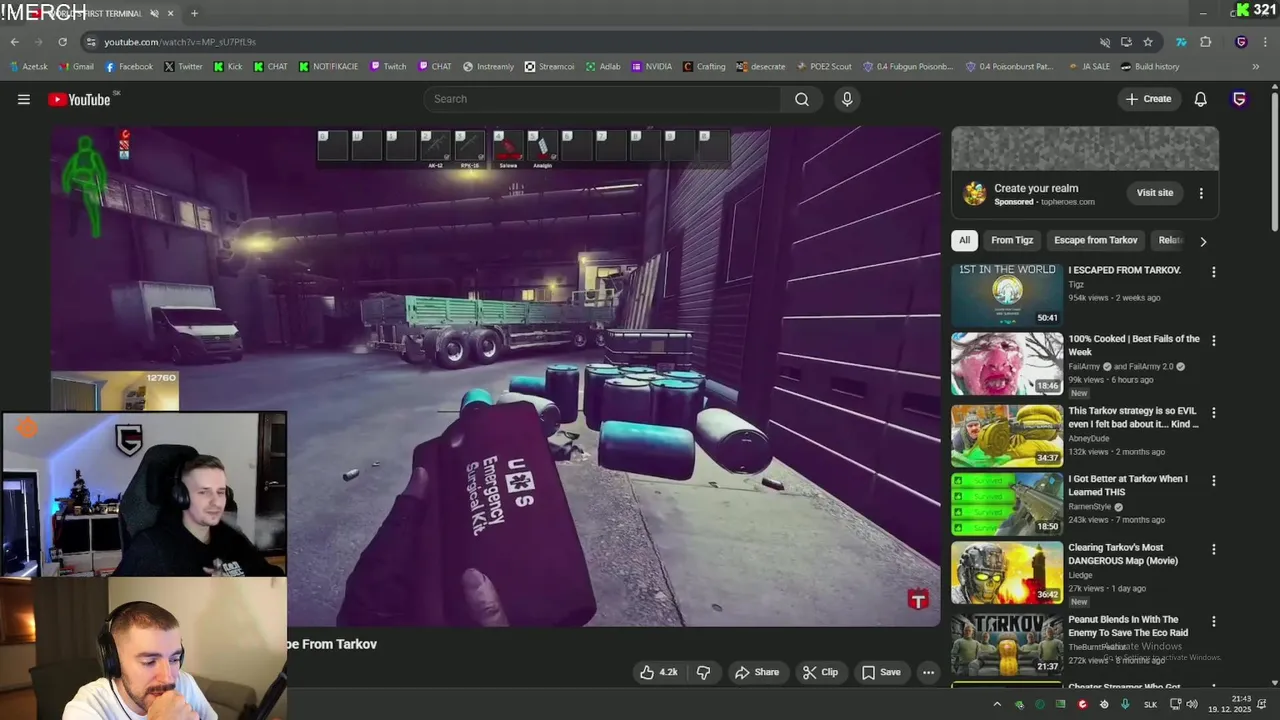Open the Build history bookmark
The width and height of the screenshot is (1280, 720).
pyautogui.click(x=1150, y=67)
